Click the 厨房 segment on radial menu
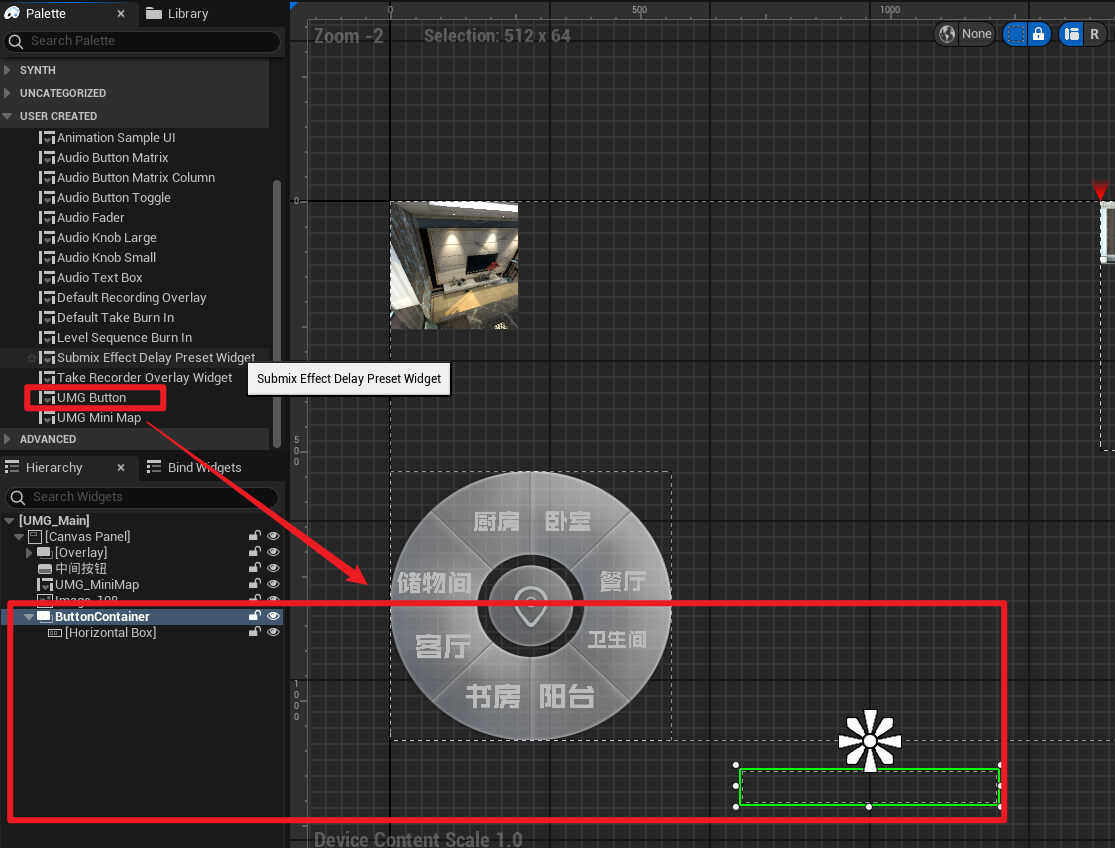Image resolution: width=1115 pixels, height=848 pixels. (x=496, y=521)
